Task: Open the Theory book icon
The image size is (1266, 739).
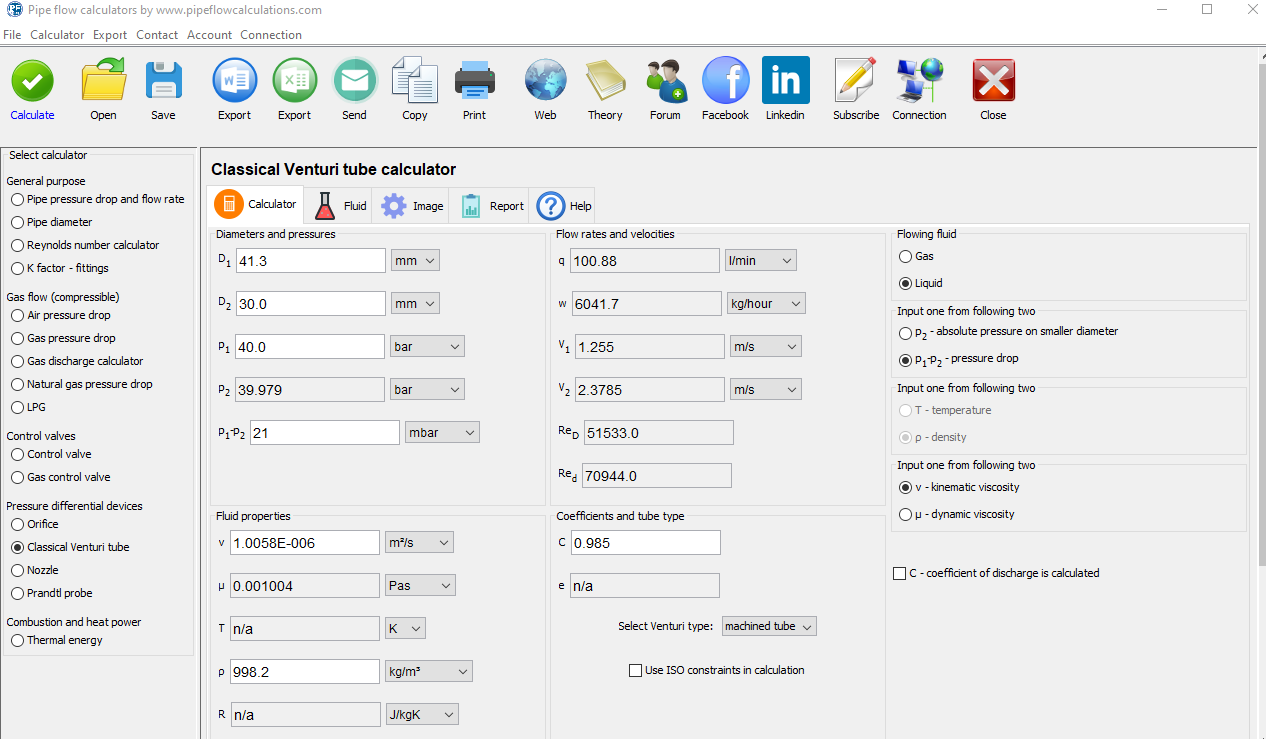Action: 604,82
